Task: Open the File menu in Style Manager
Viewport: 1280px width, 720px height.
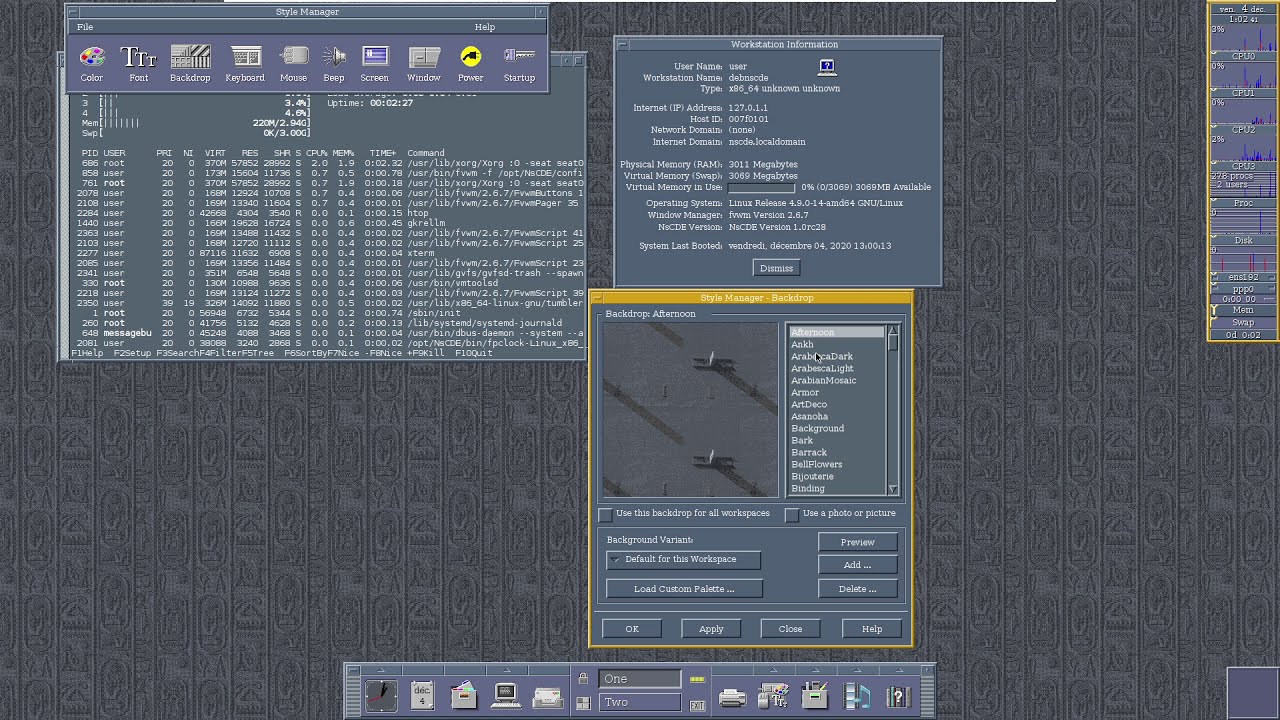Action: click(85, 27)
